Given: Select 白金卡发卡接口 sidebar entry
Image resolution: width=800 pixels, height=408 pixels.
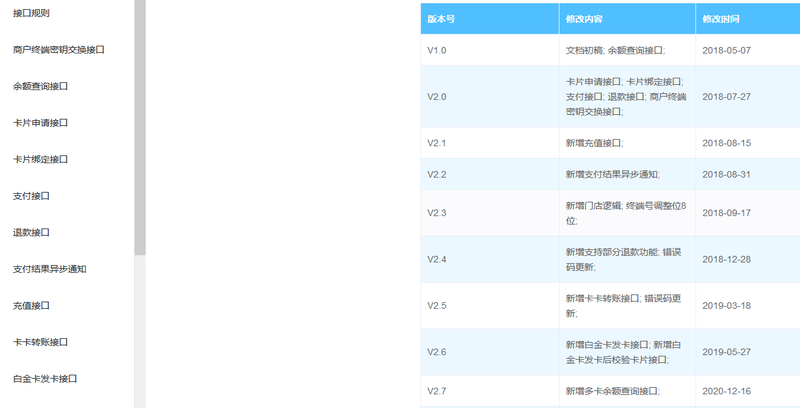Looking at the screenshot, I should pos(45,379).
